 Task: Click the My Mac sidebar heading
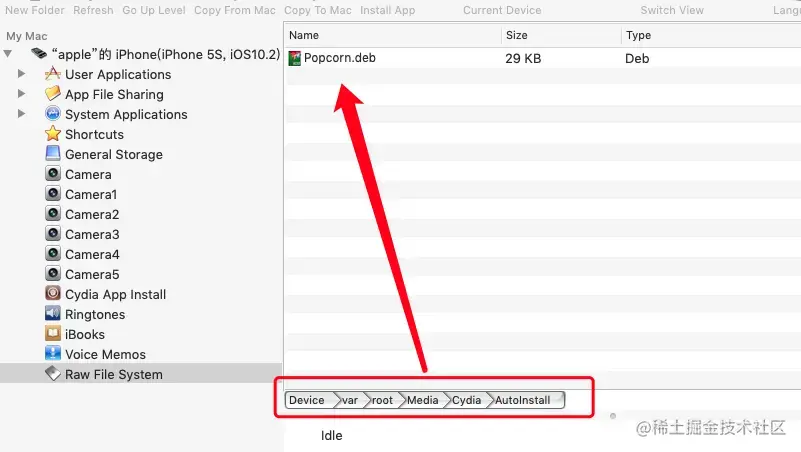pyautogui.click(x=27, y=36)
